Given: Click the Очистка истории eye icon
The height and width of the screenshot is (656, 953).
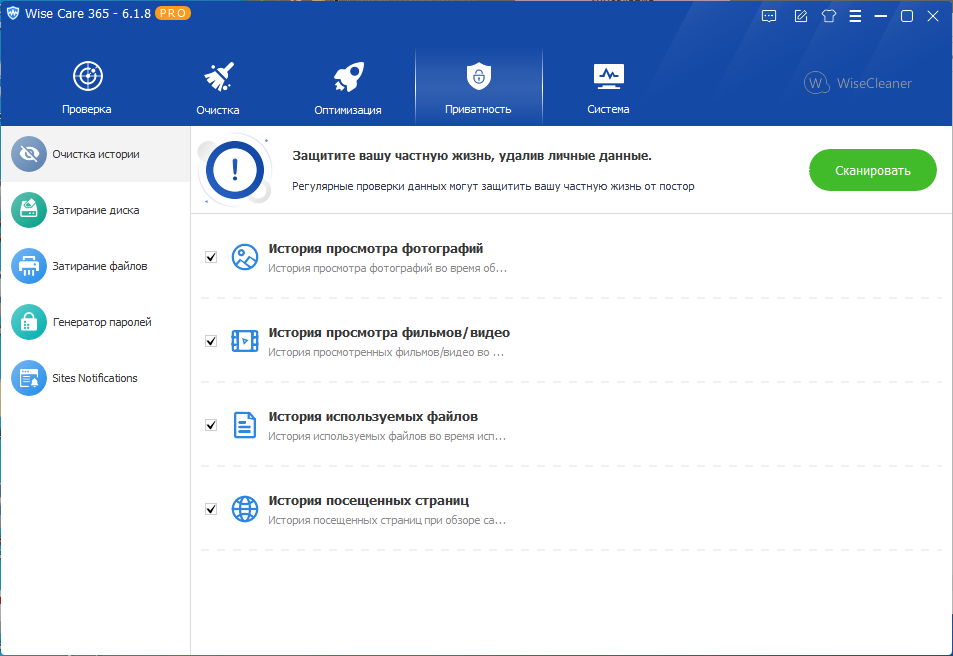Looking at the screenshot, I should 29,154.
